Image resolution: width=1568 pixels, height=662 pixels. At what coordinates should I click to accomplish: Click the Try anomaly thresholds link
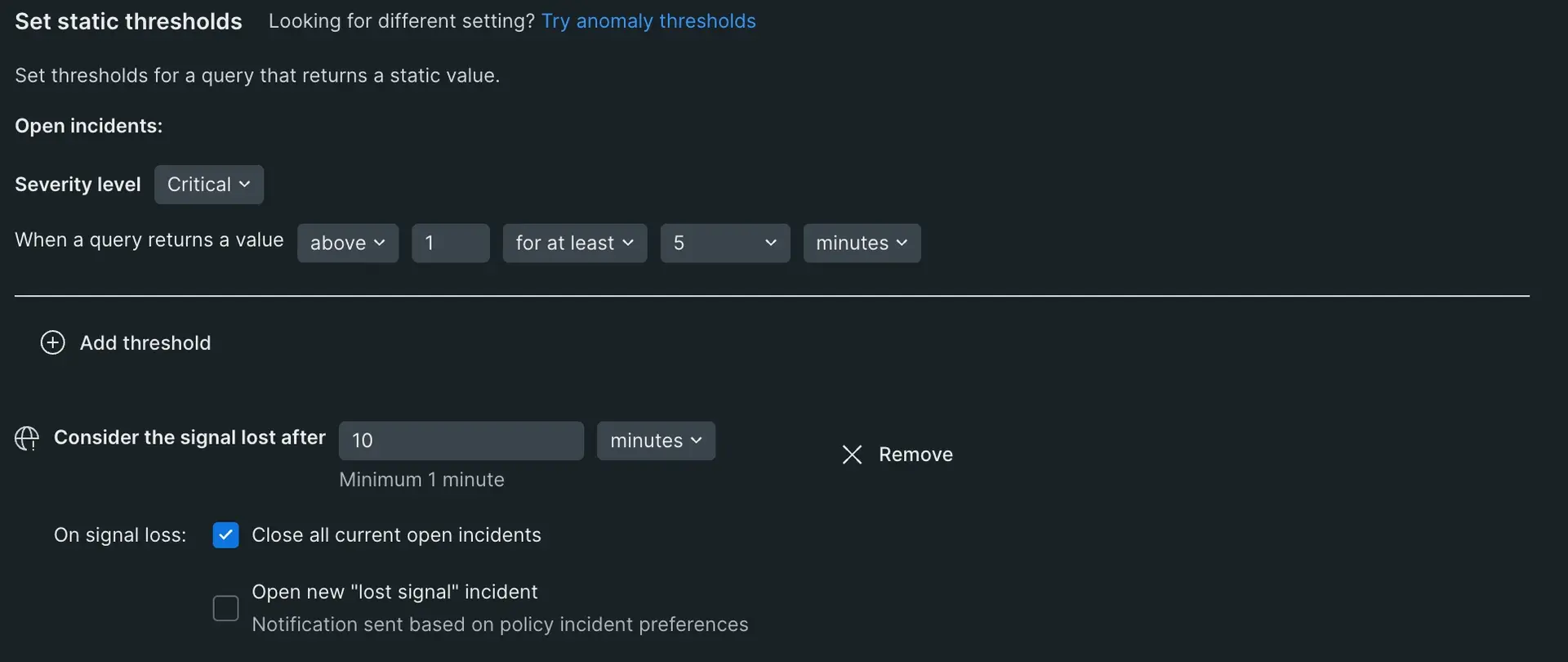[x=648, y=21]
